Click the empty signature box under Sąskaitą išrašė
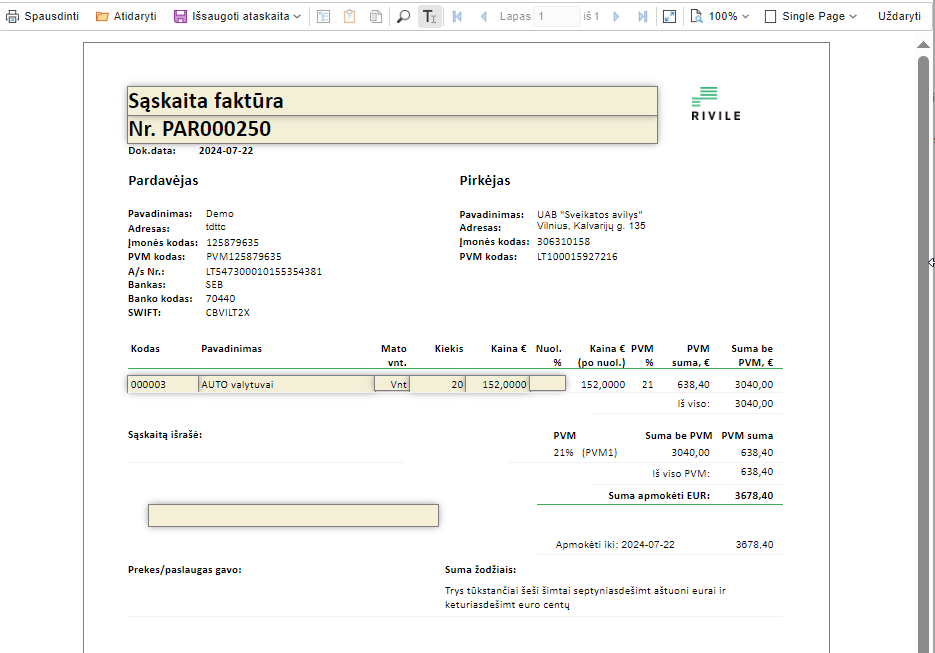Image resolution: width=935 pixels, height=653 pixels. tap(293, 515)
